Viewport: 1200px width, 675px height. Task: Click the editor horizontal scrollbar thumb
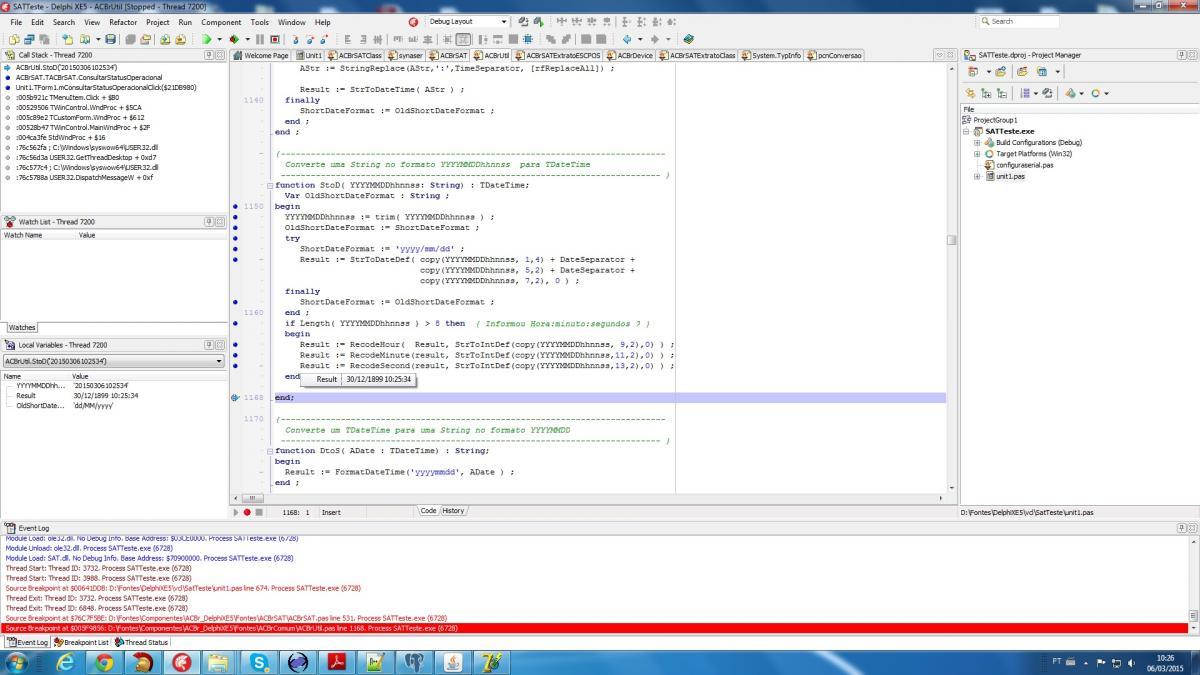pyautogui.click(x=251, y=497)
